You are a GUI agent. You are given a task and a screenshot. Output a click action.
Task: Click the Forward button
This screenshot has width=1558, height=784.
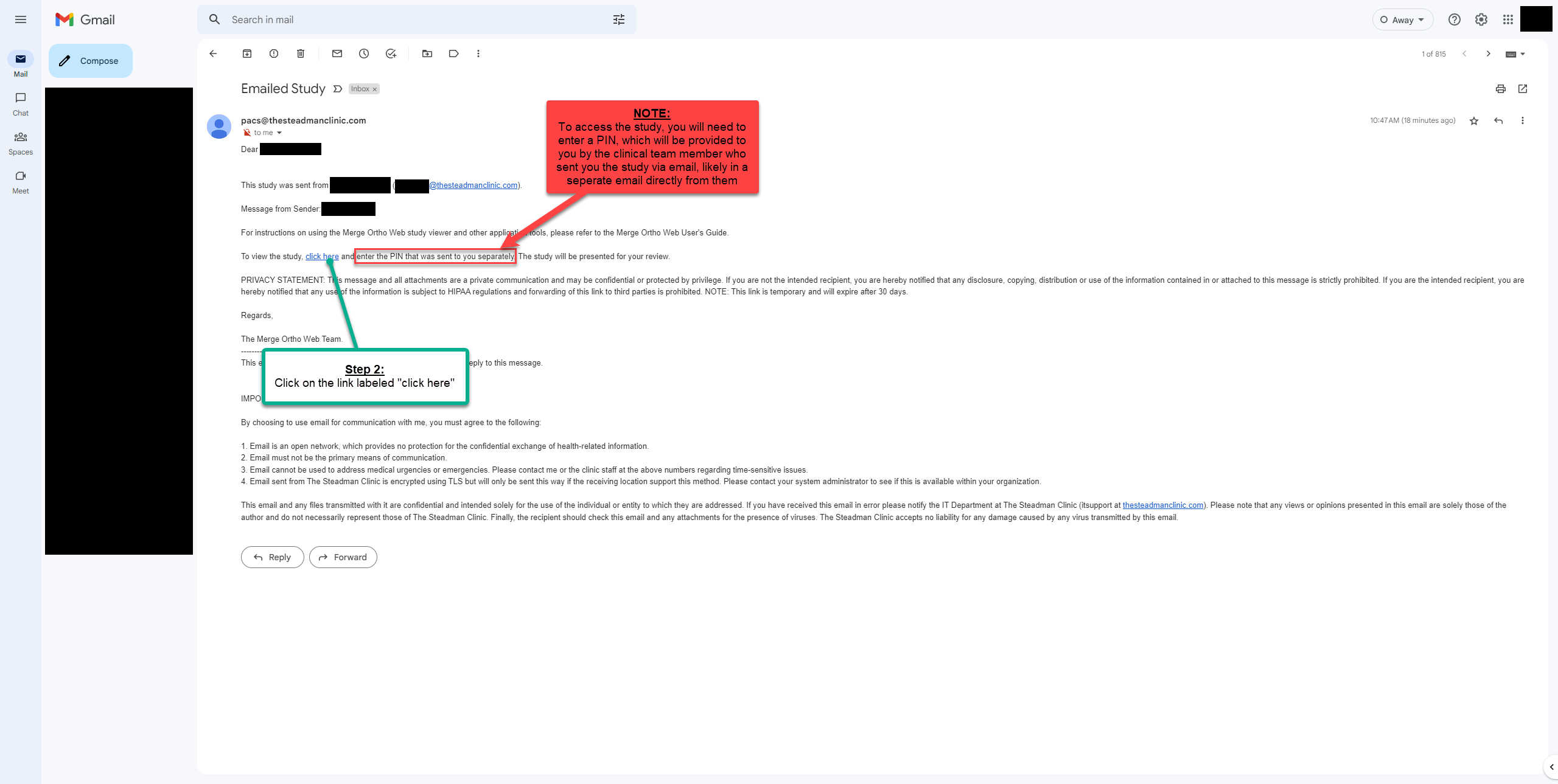tap(343, 557)
